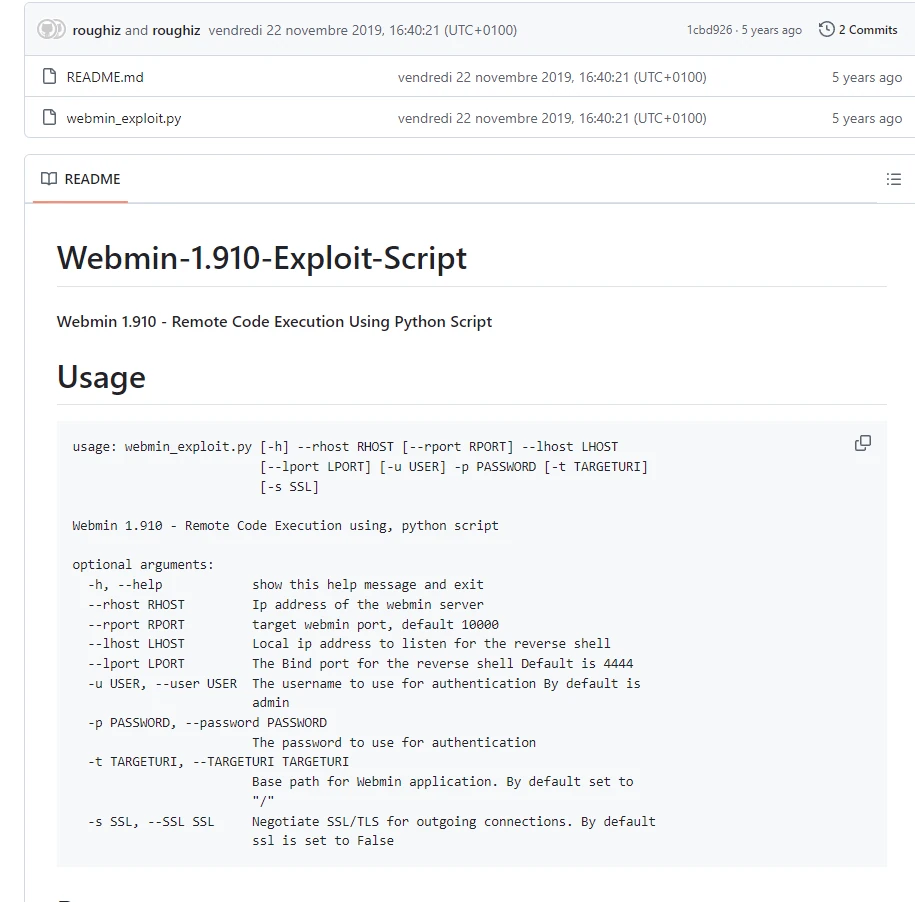The width and height of the screenshot is (915, 902).
Task: Open the 2 Commits history
Action: pos(858,30)
